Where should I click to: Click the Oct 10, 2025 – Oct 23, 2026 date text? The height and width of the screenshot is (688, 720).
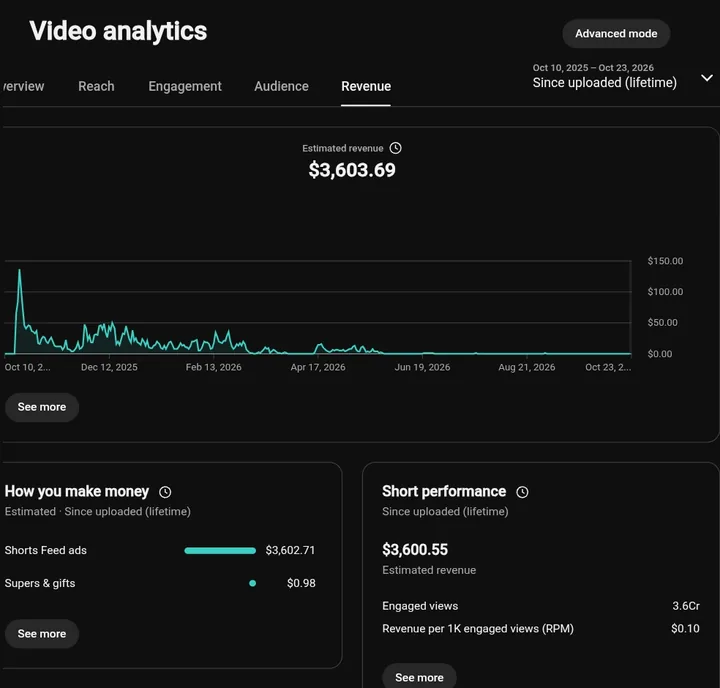[x=593, y=68]
